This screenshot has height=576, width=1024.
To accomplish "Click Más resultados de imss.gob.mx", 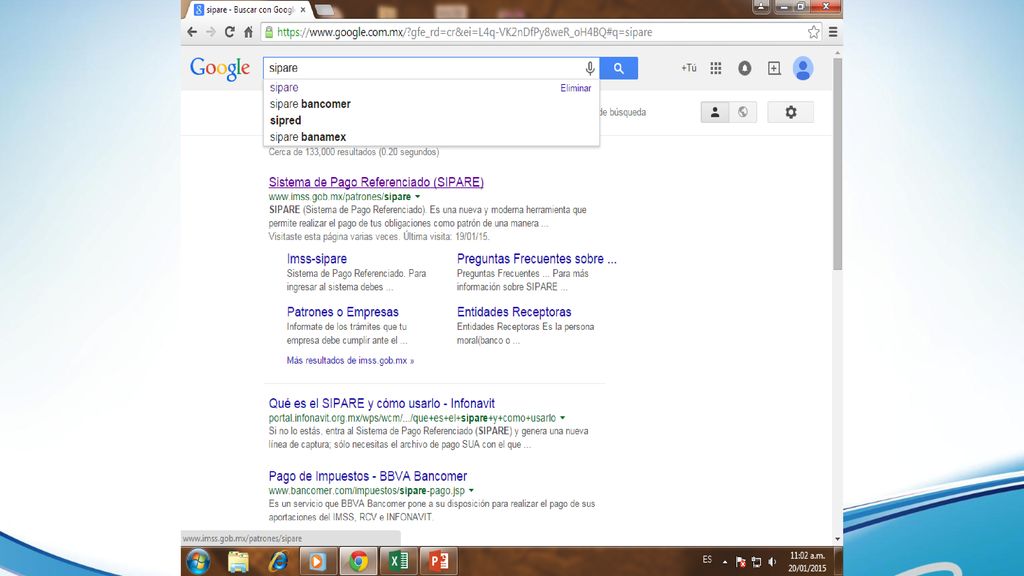I will (350, 360).
